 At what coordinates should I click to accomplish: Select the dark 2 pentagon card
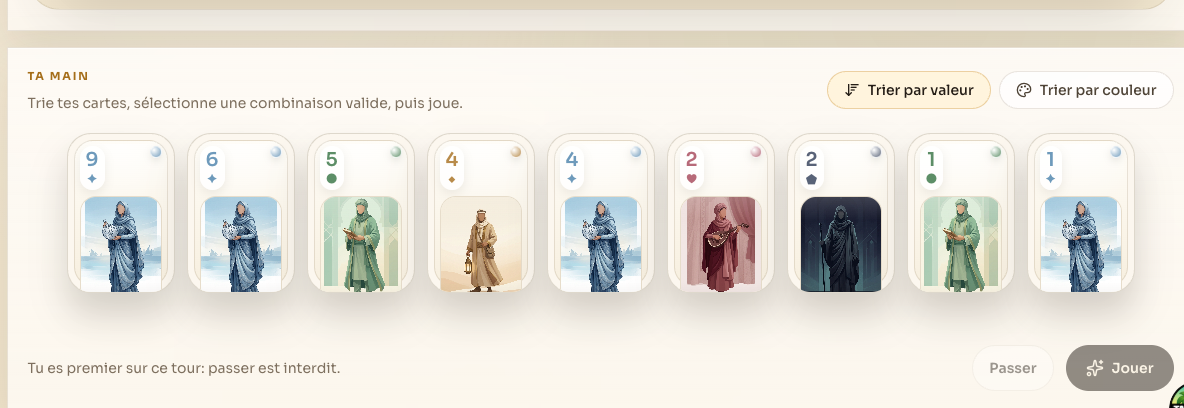pos(841,213)
